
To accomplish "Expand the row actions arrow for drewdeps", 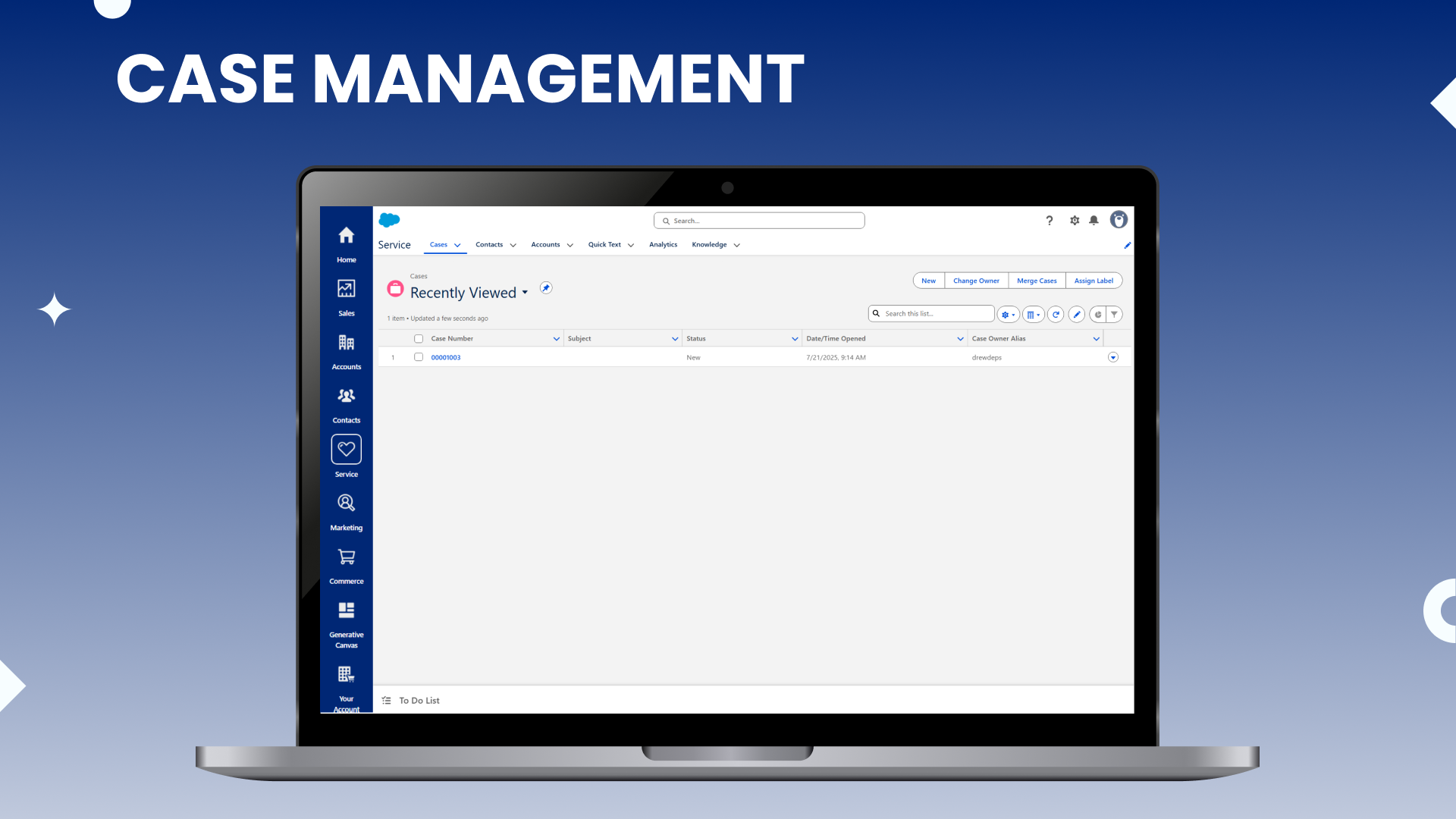I will 1113,357.
